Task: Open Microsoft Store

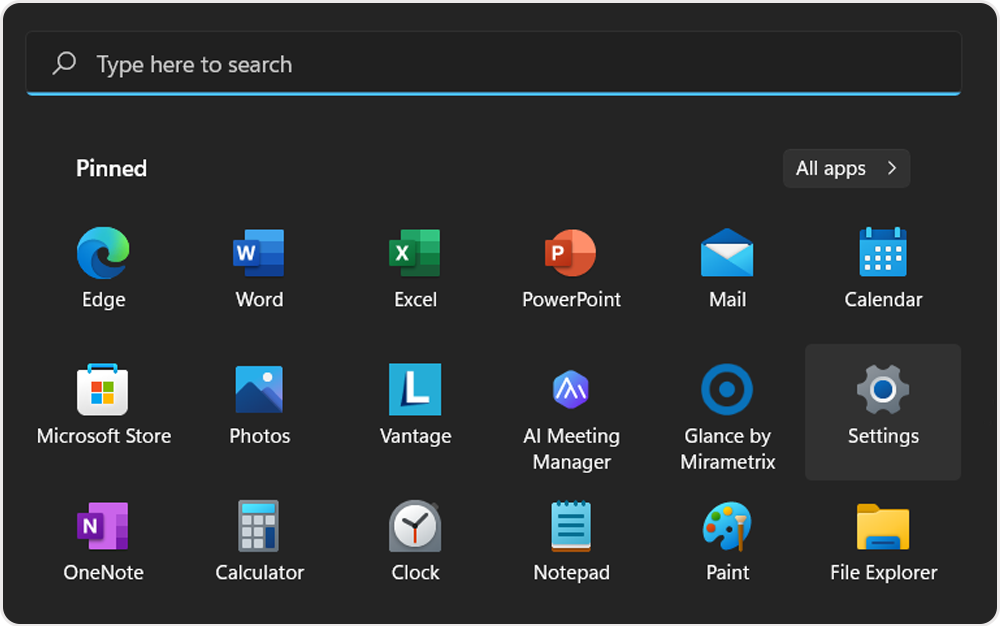Action: (103, 403)
